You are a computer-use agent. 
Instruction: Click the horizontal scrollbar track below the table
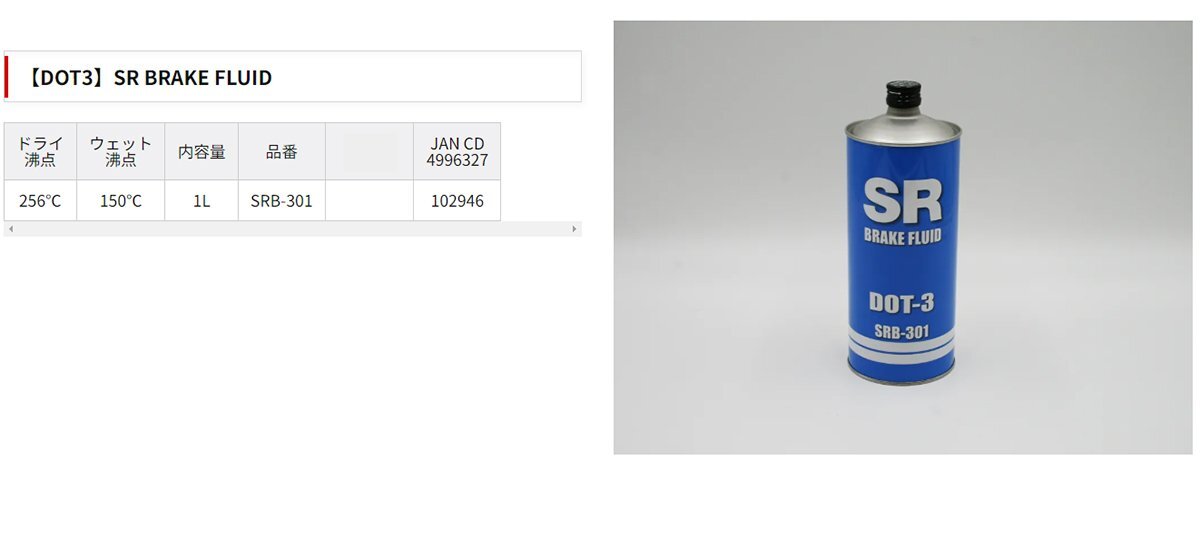[292, 229]
